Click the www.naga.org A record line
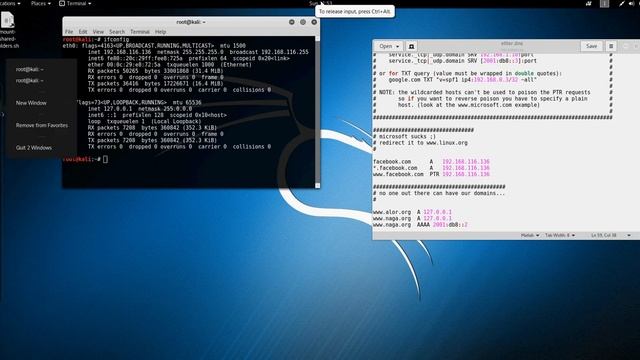The height and width of the screenshot is (360, 640). pos(412,218)
